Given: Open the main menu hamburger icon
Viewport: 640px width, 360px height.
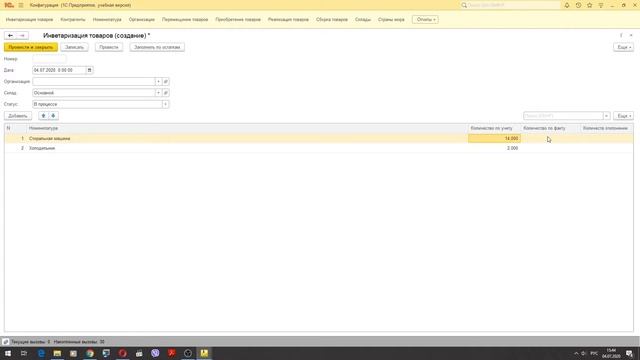Looking at the screenshot, I should [21, 5].
